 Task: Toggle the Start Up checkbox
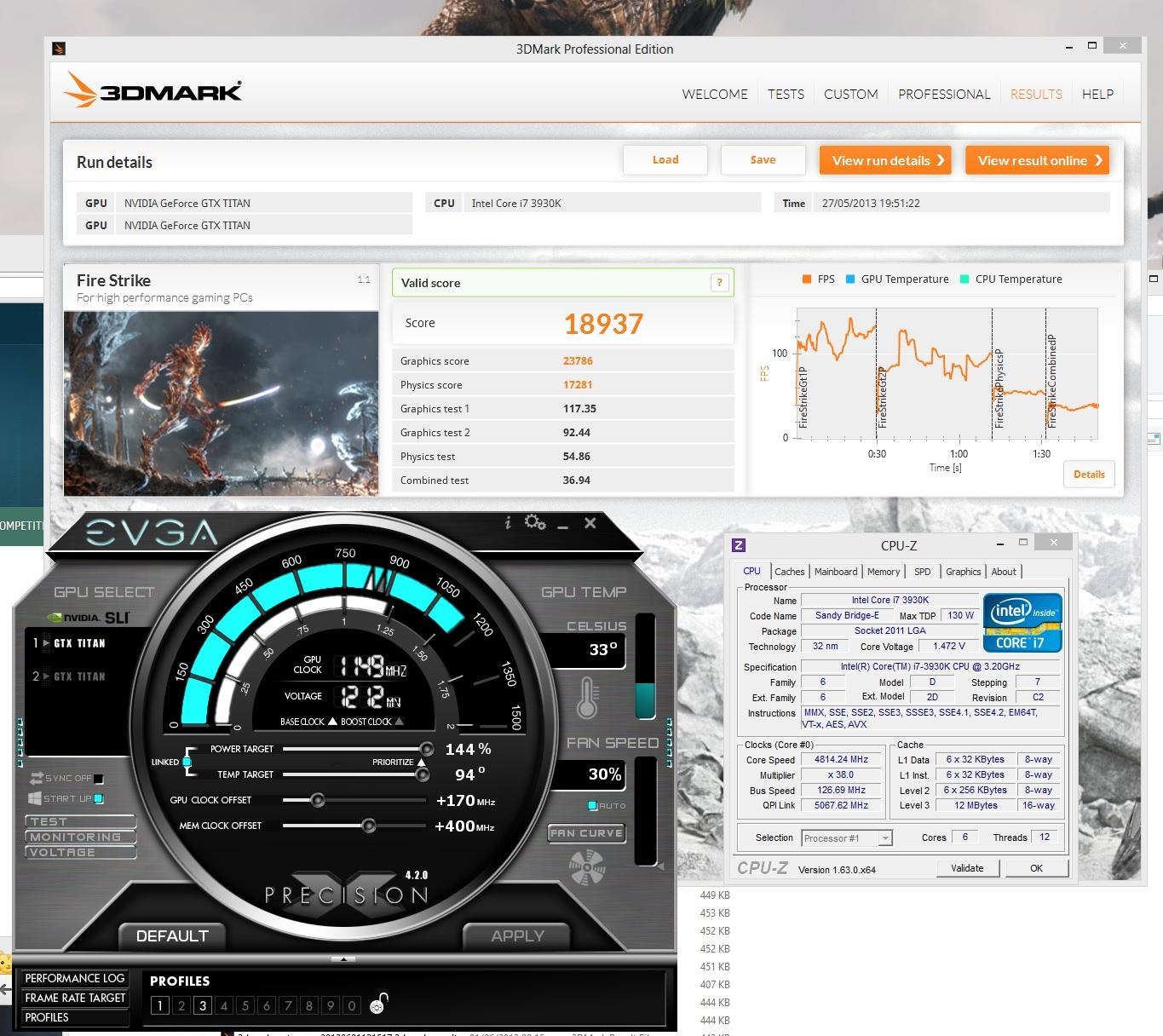tap(99, 799)
